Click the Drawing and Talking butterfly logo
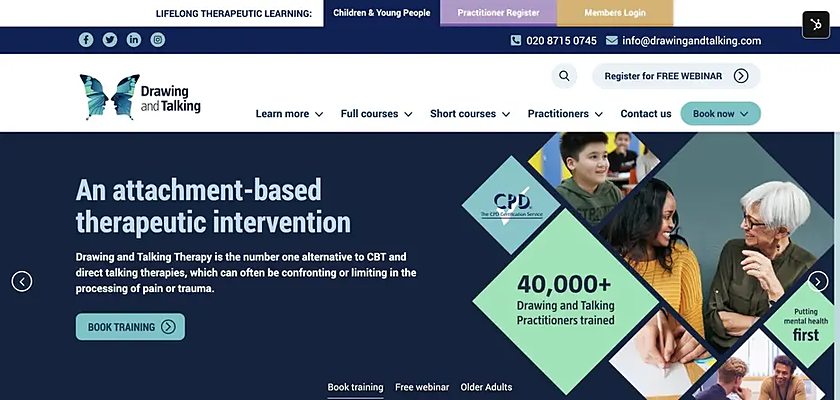Image resolution: width=840 pixels, height=400 pixels. tap(140, 97)
